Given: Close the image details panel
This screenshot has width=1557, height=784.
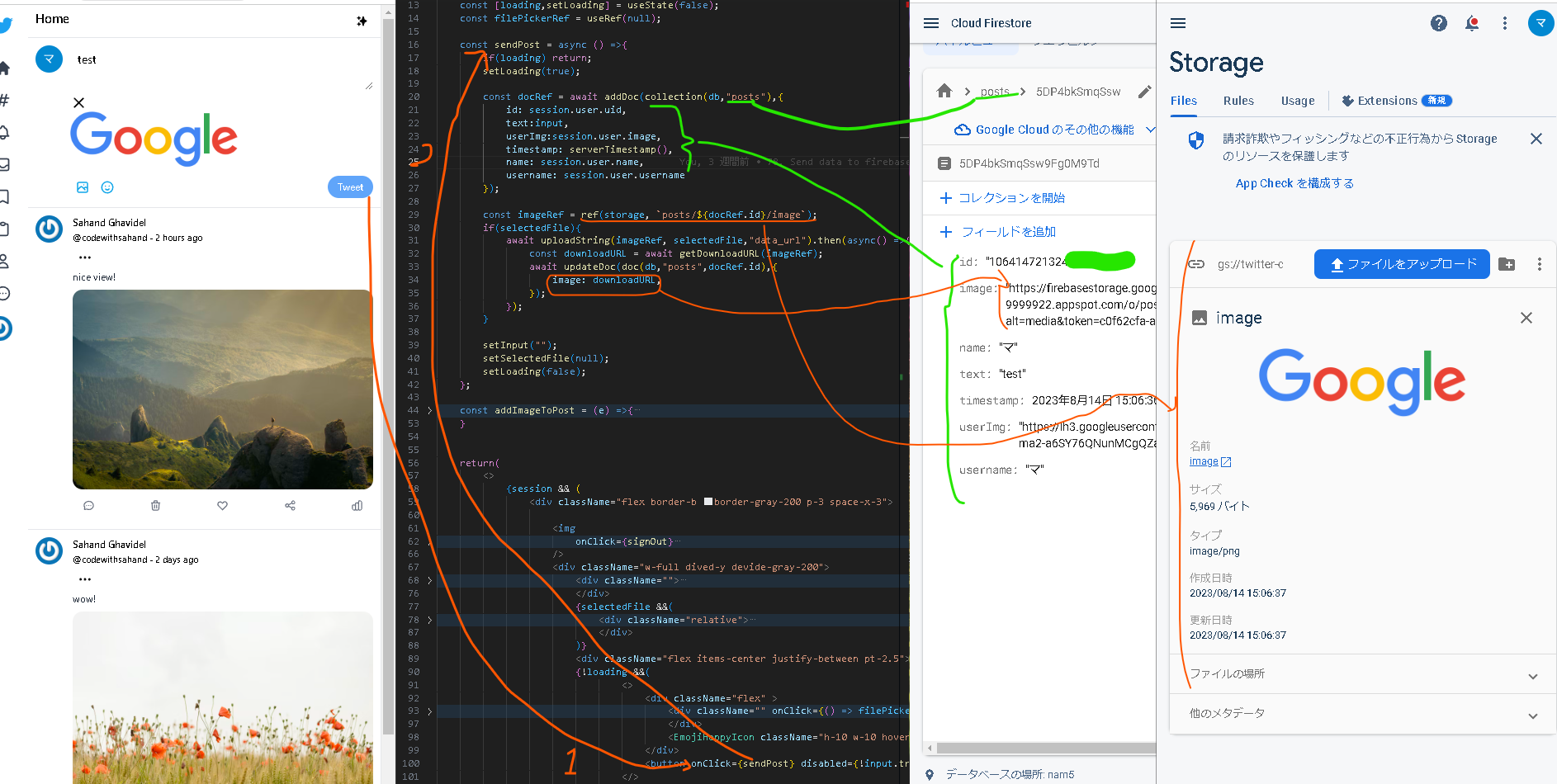Looking at the screenshot, I should pos(1526,318).
